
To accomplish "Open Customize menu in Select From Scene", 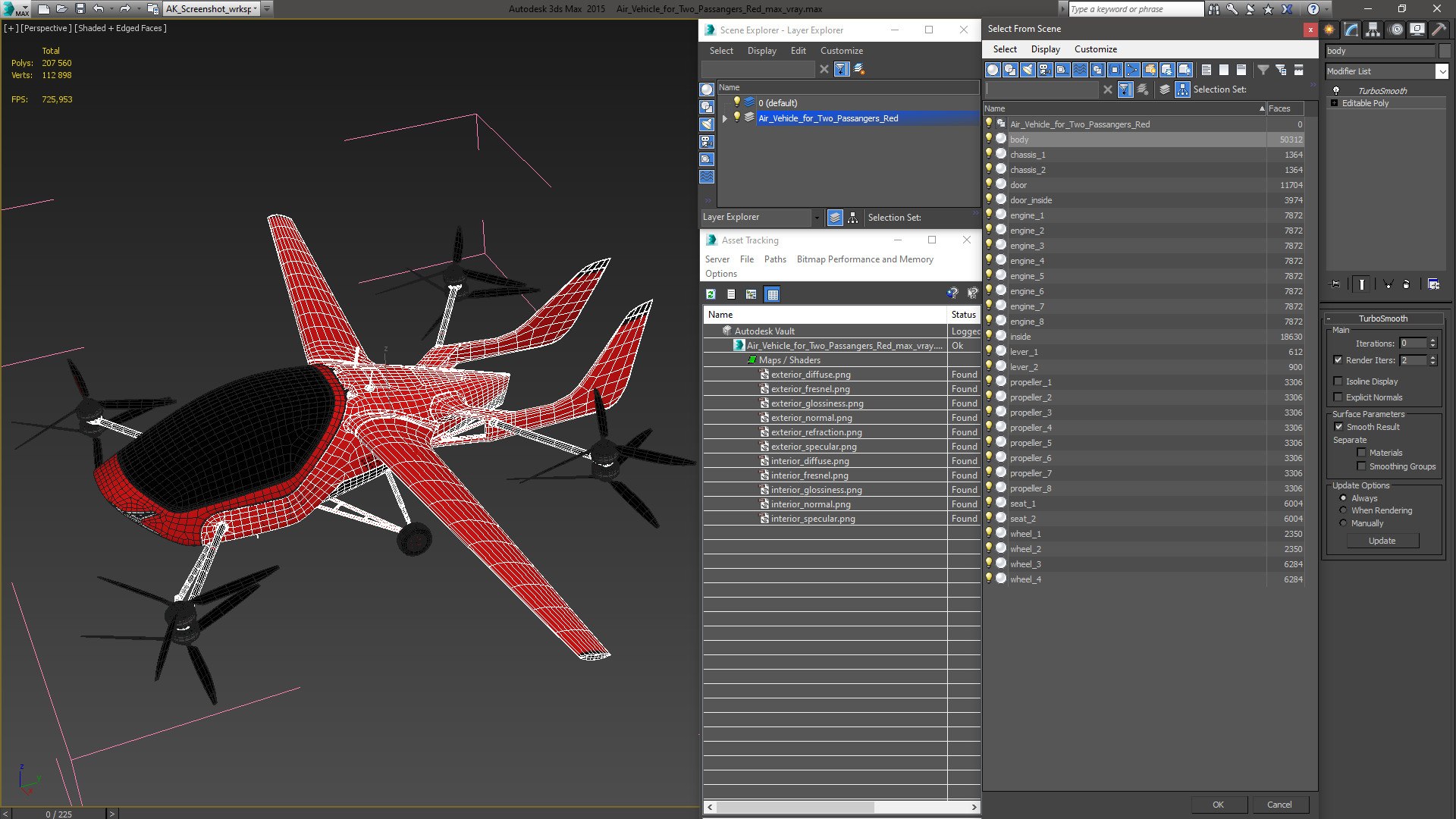I will (x=1095, y=49).
